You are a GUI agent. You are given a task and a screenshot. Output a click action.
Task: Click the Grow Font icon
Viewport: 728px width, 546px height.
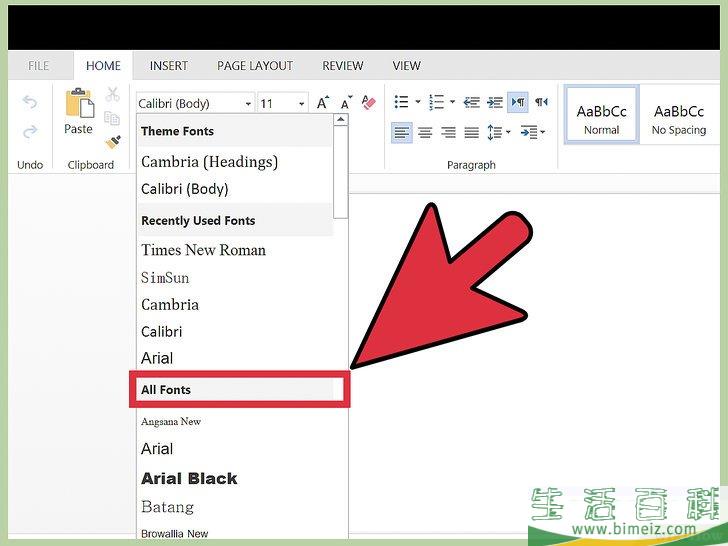coord(323,103)
